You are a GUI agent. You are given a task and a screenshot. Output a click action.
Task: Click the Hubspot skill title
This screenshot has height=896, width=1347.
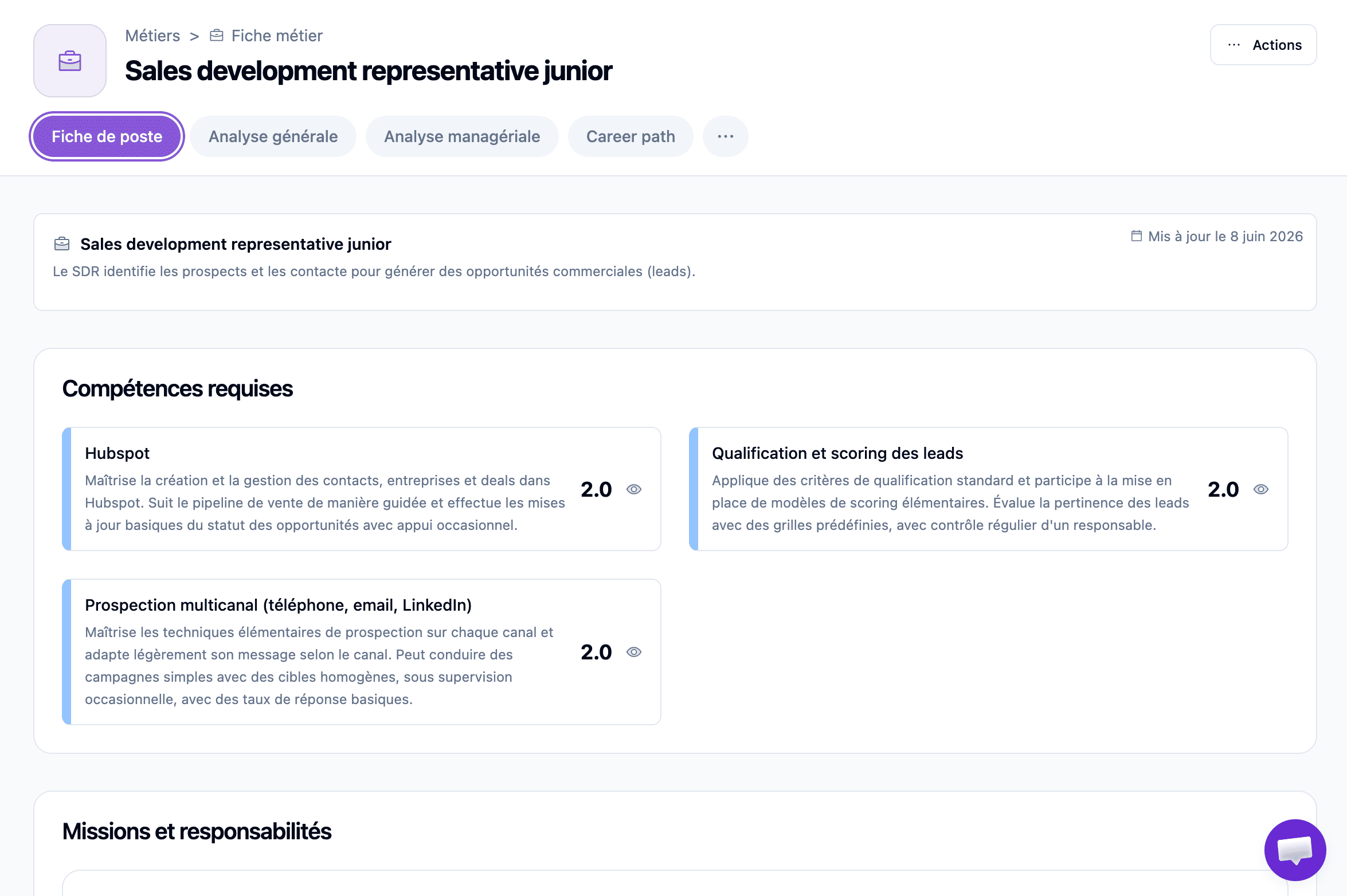[x=117, y=453]
